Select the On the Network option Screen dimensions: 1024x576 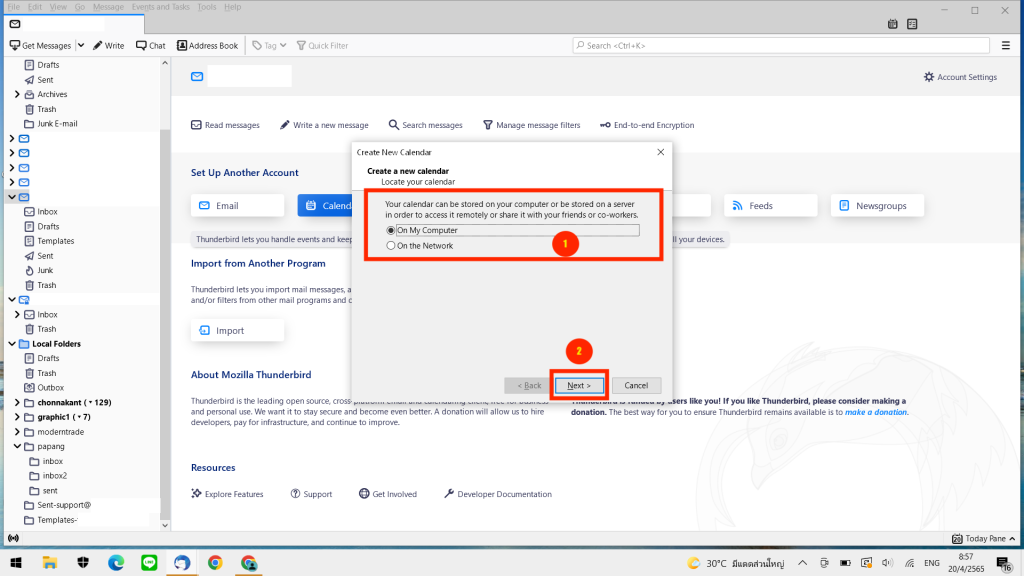[x=391, y=246]
